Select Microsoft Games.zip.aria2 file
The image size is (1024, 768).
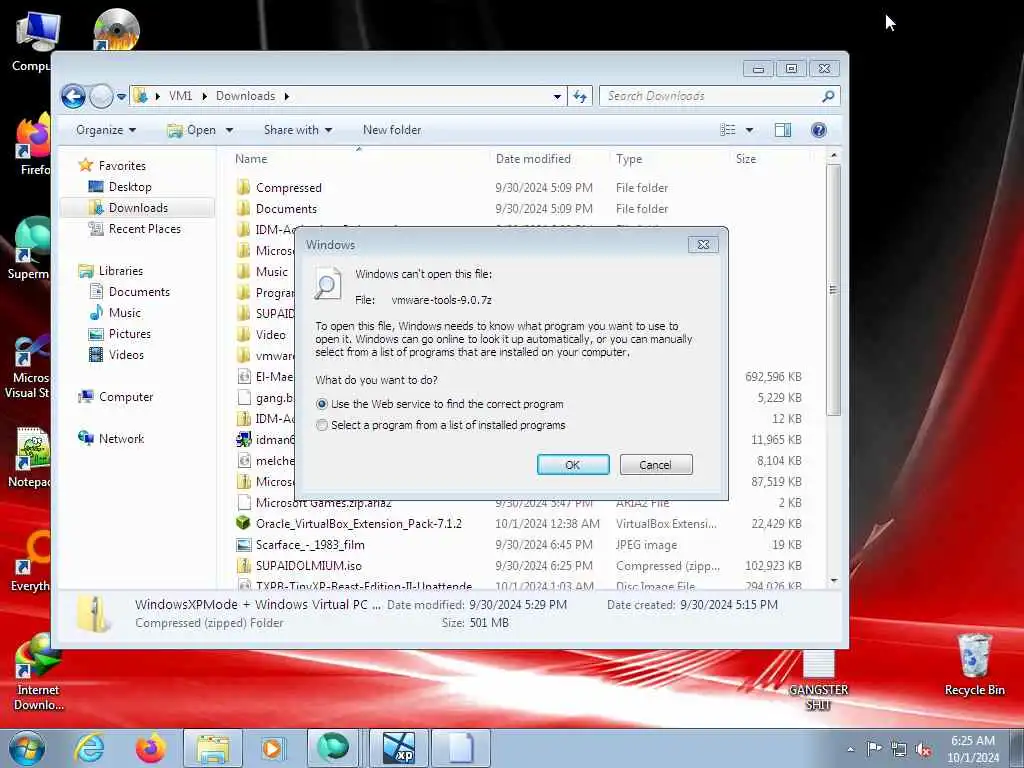click(x=323, y=503)
